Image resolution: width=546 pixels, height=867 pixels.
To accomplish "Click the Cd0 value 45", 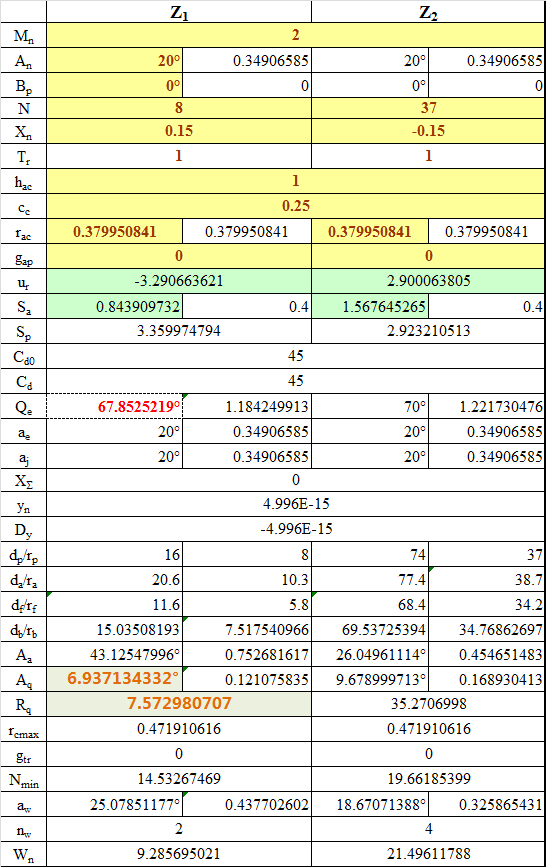I will coord(295,356).
